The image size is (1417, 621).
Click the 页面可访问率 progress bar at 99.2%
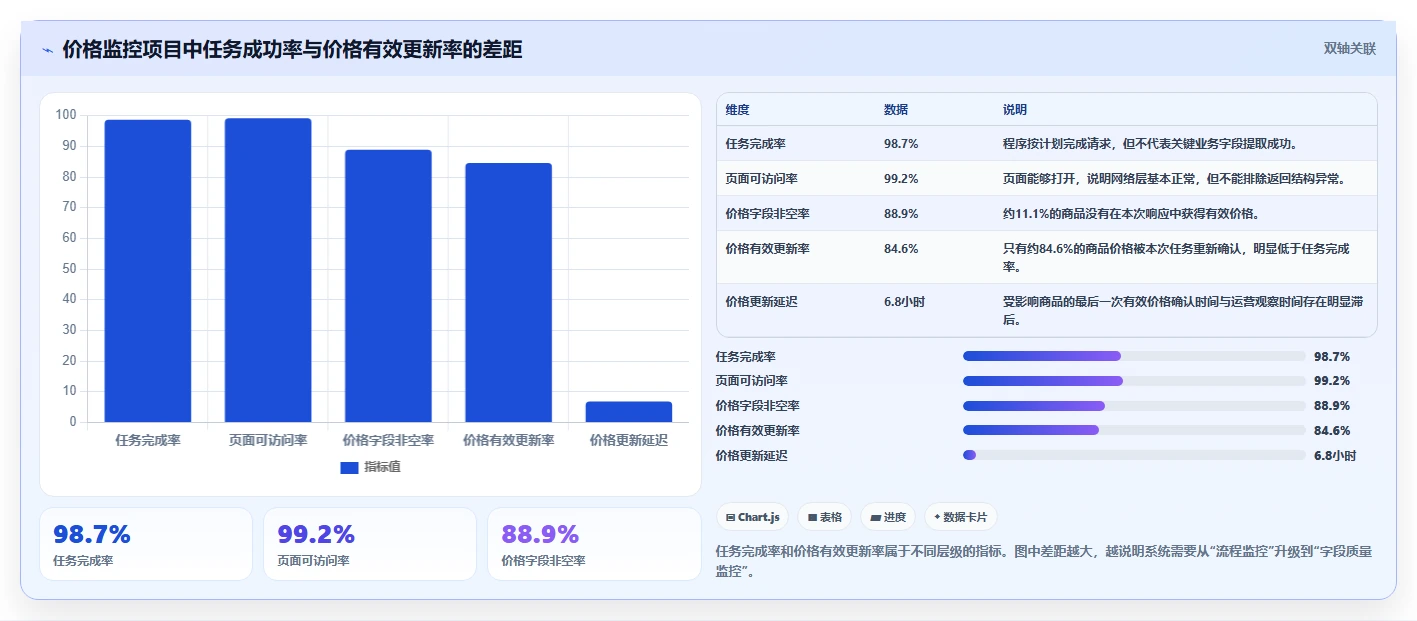1134,381
